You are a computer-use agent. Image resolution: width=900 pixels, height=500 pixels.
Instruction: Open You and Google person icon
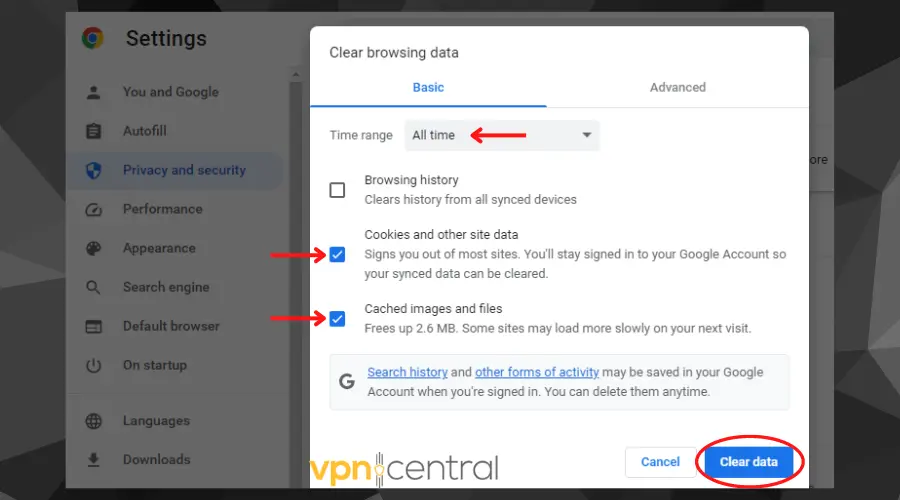[x=93, y=92]
